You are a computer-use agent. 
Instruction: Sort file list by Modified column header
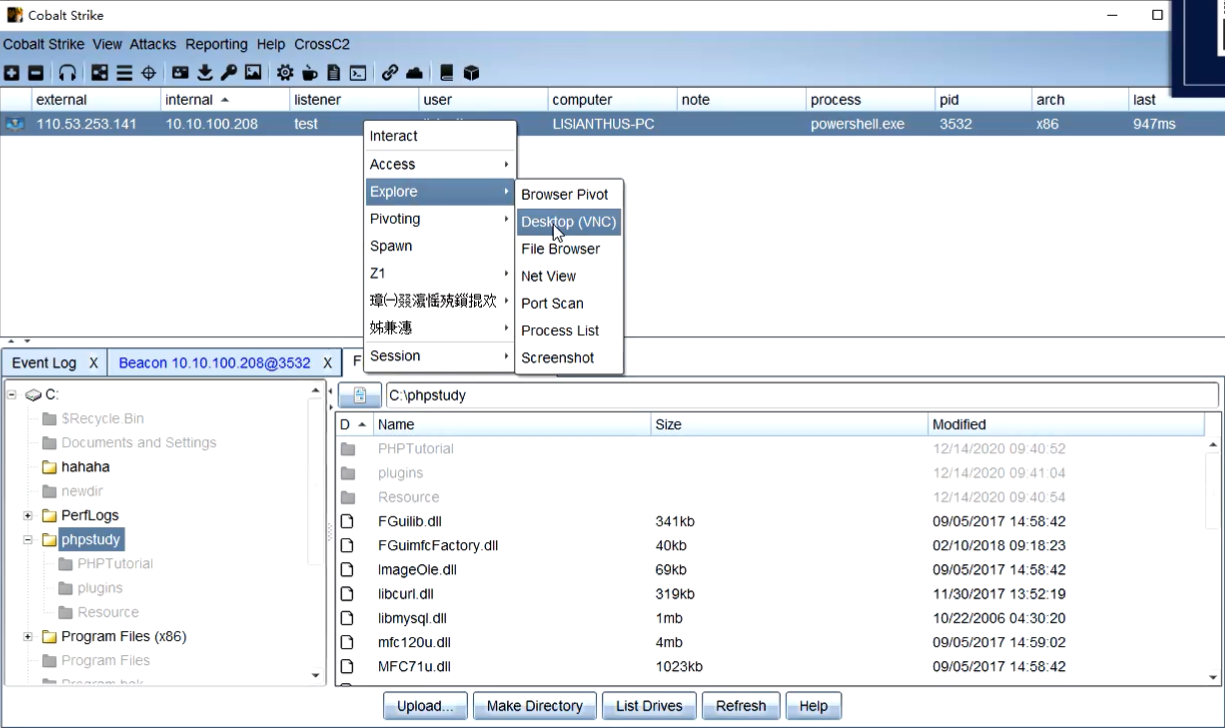1066,424
